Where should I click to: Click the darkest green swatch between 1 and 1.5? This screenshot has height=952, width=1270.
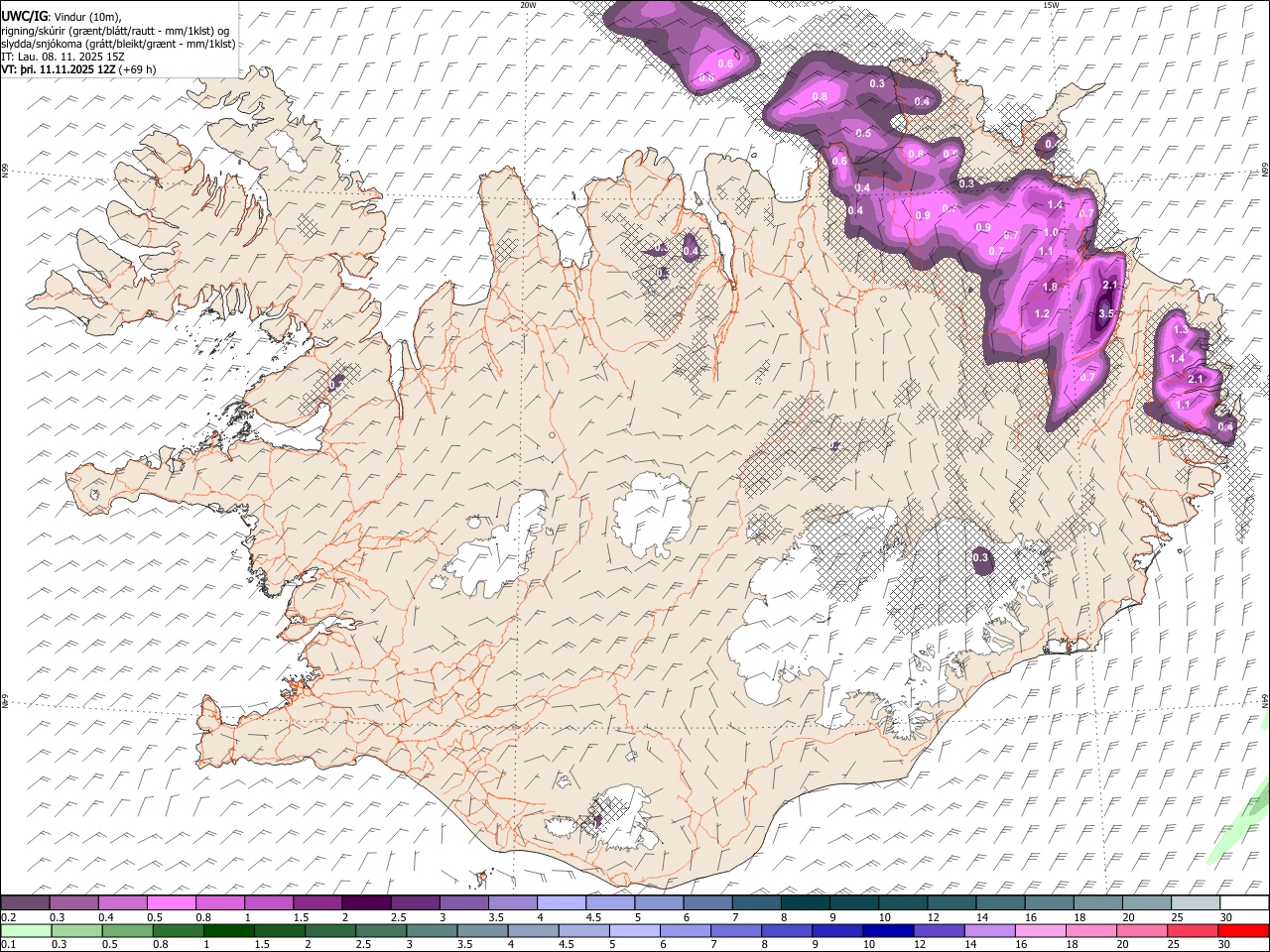tap(229, 931)
